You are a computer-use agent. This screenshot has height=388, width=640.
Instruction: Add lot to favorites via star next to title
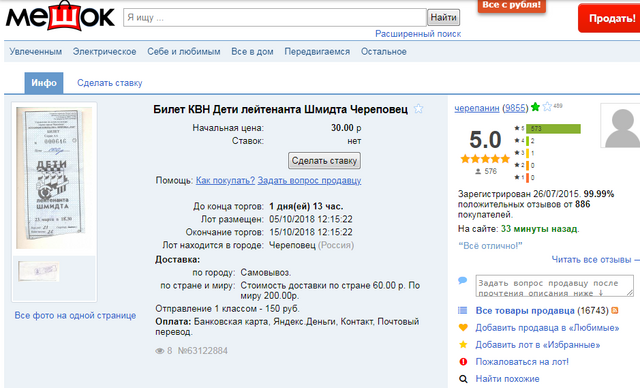(x=418, y=109)
